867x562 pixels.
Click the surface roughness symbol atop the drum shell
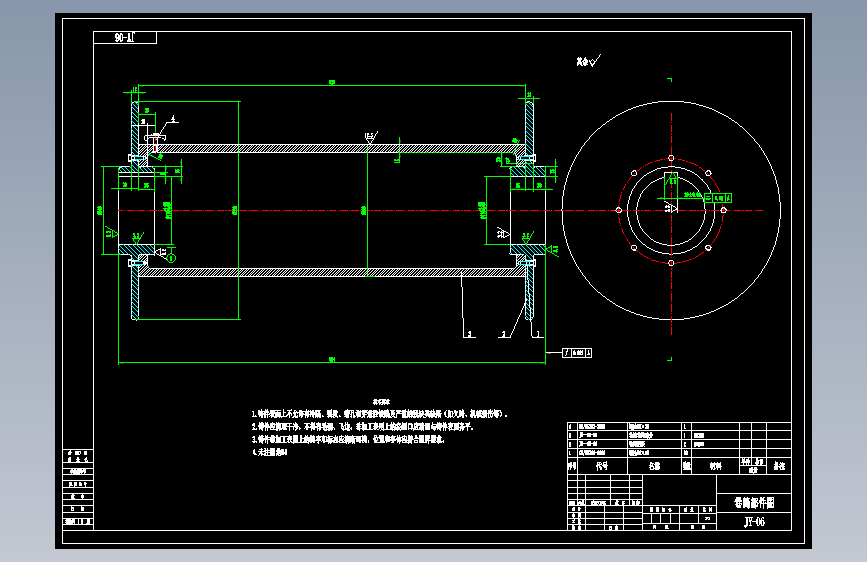click(370, 137)
